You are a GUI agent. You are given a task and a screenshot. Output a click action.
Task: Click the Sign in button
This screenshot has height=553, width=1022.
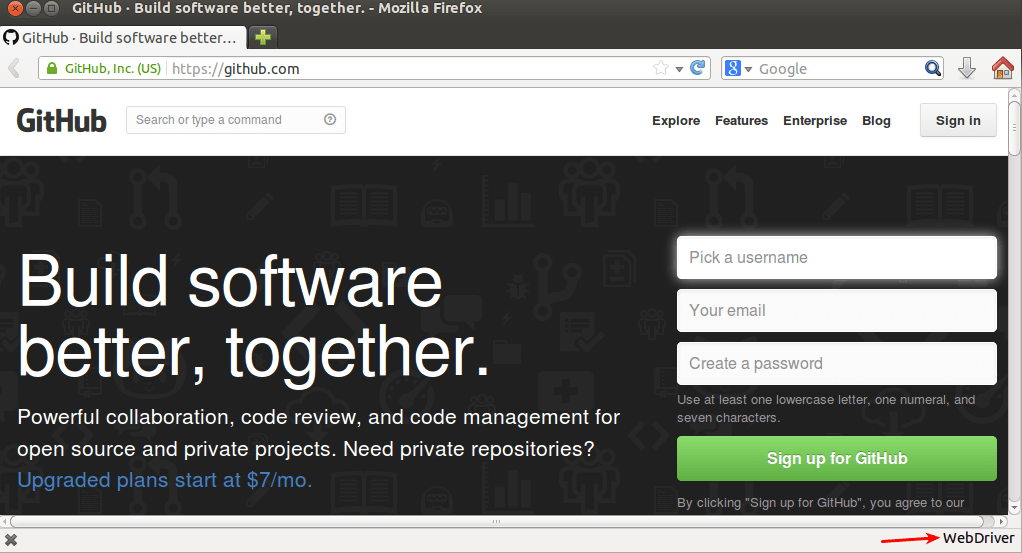click(958, 120)
